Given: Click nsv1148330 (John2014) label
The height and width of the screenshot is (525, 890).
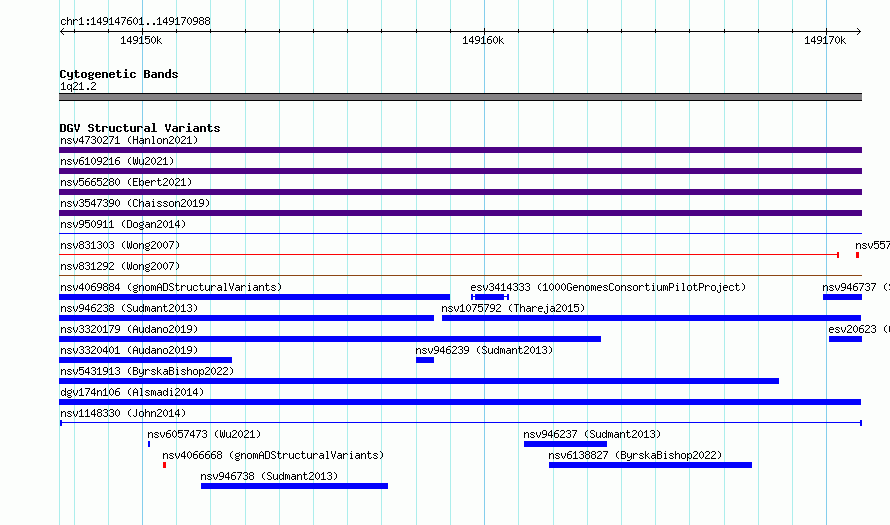Looking at the screenshot, I should tap(123, 413).
